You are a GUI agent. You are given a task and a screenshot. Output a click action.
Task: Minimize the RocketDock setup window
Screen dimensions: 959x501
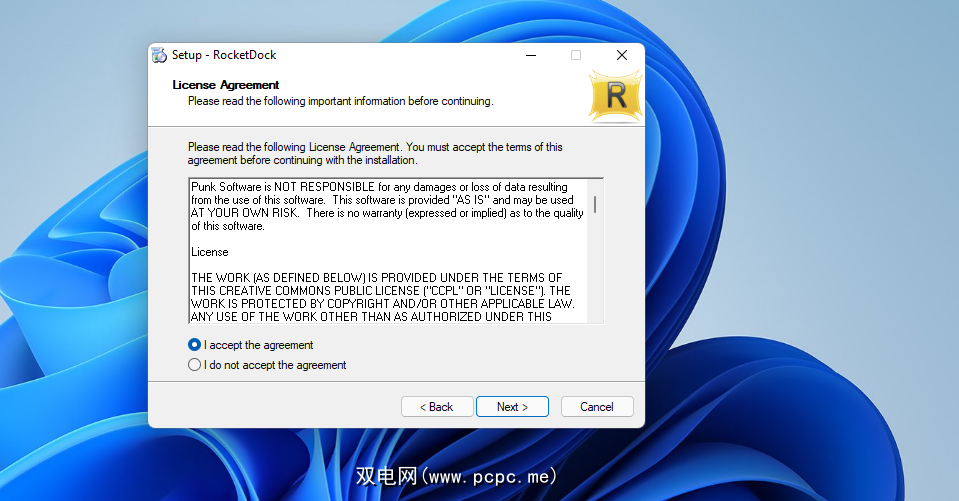[x=531, y=55]
